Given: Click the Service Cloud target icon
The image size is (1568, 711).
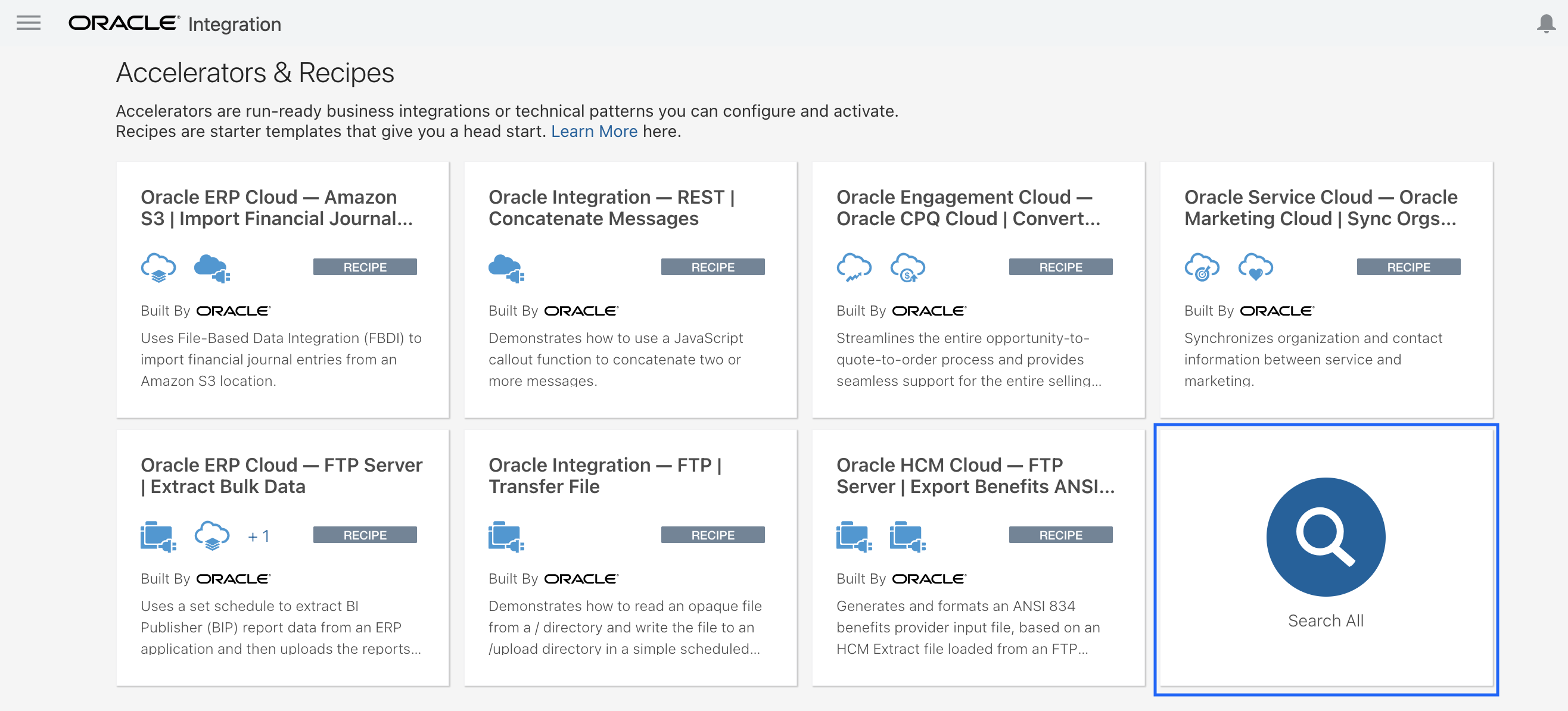Looking at the screenshot, I should [1202, 267].
